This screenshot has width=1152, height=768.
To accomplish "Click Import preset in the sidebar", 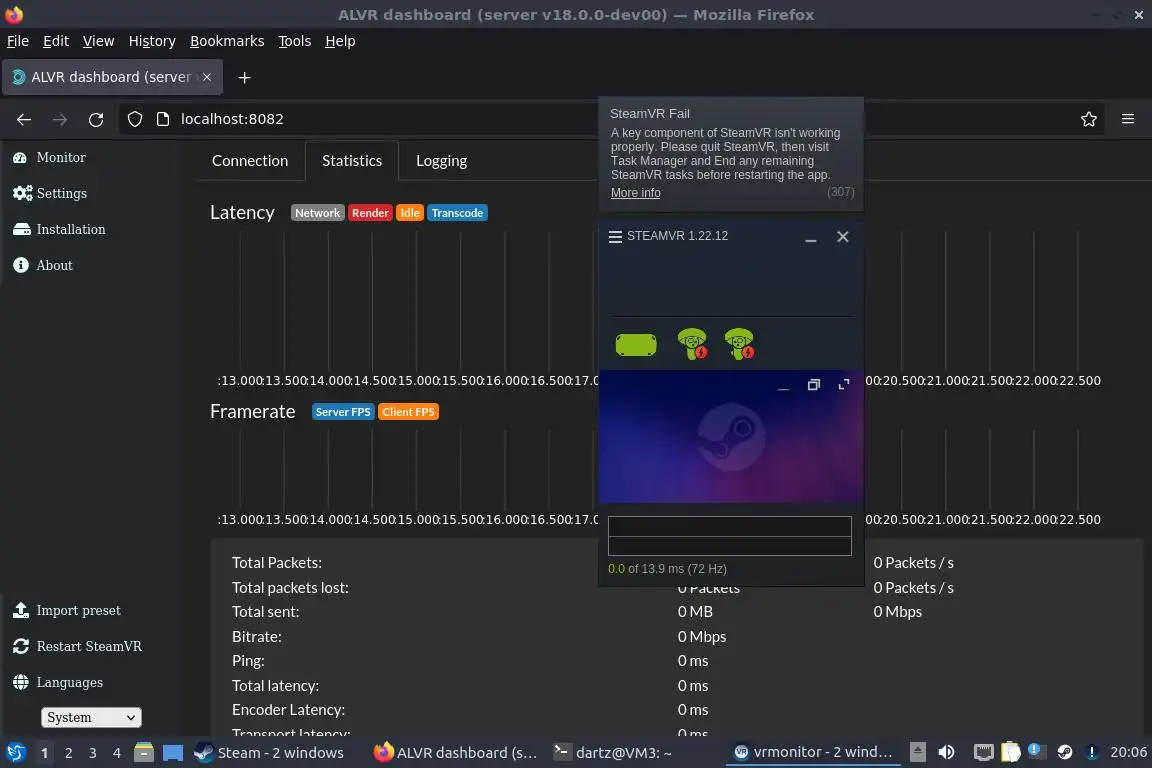I will click(67, 611).
